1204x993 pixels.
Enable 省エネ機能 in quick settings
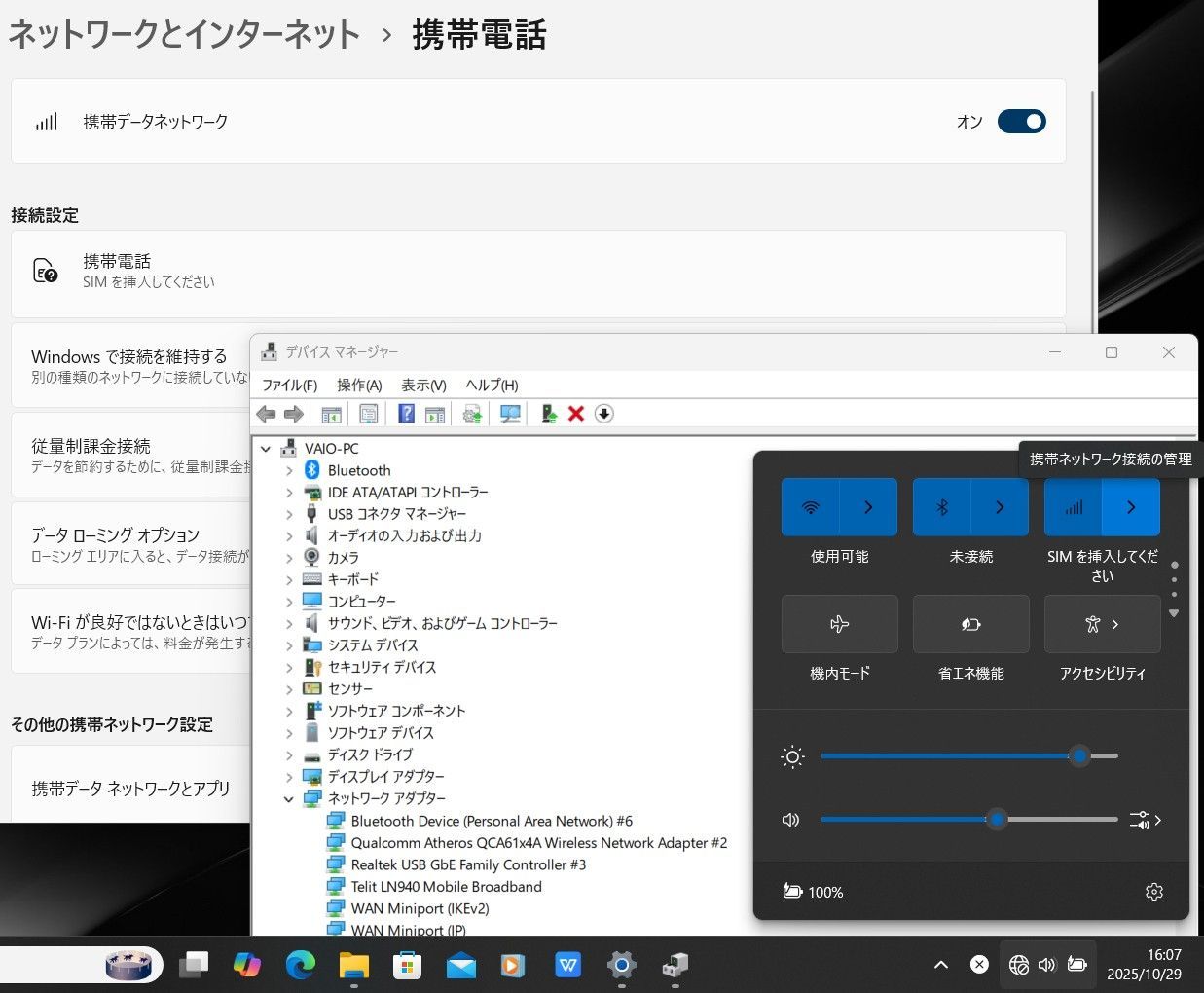coord(970,624)
